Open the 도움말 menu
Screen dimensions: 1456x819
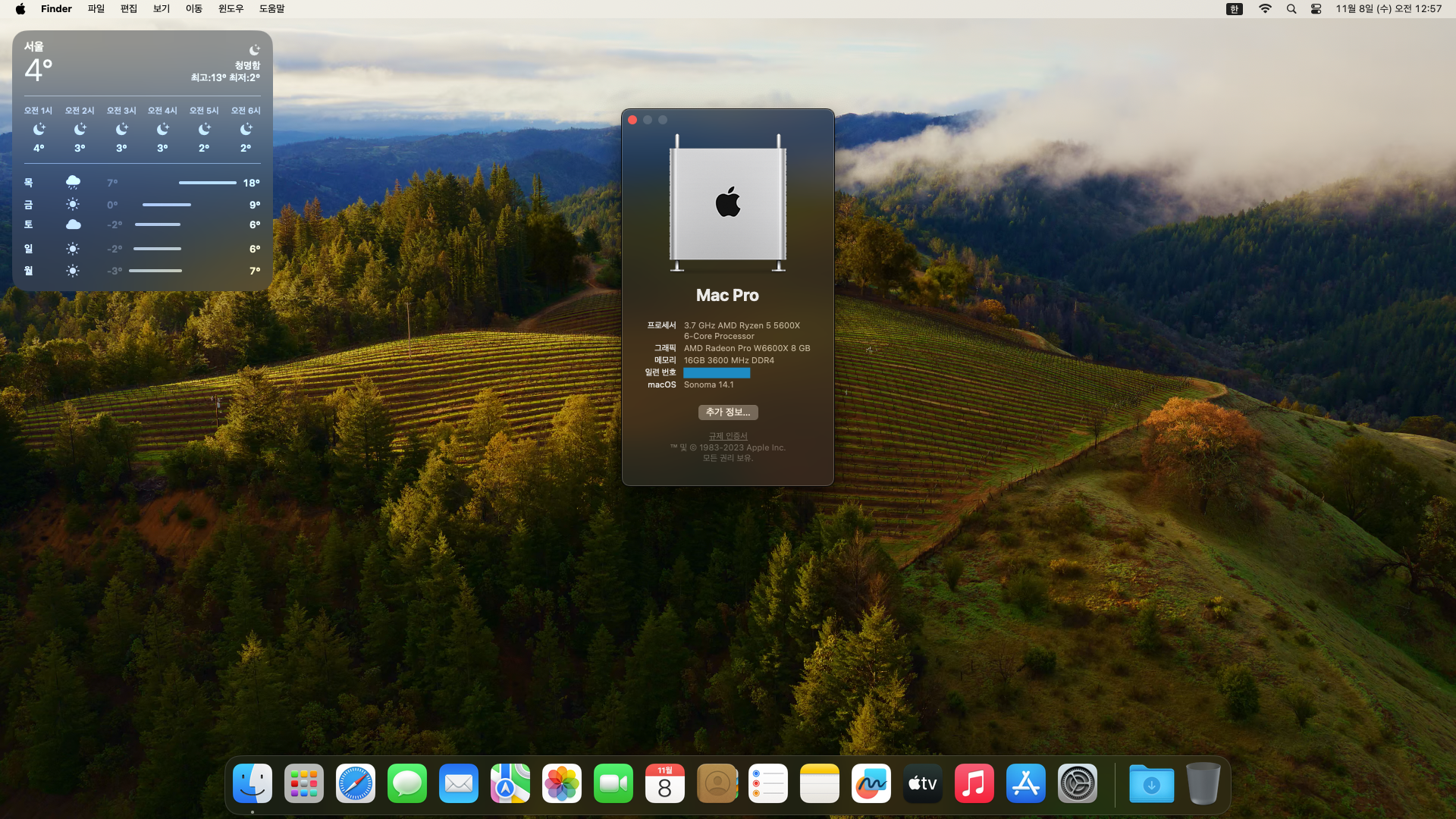click(272, 9)
